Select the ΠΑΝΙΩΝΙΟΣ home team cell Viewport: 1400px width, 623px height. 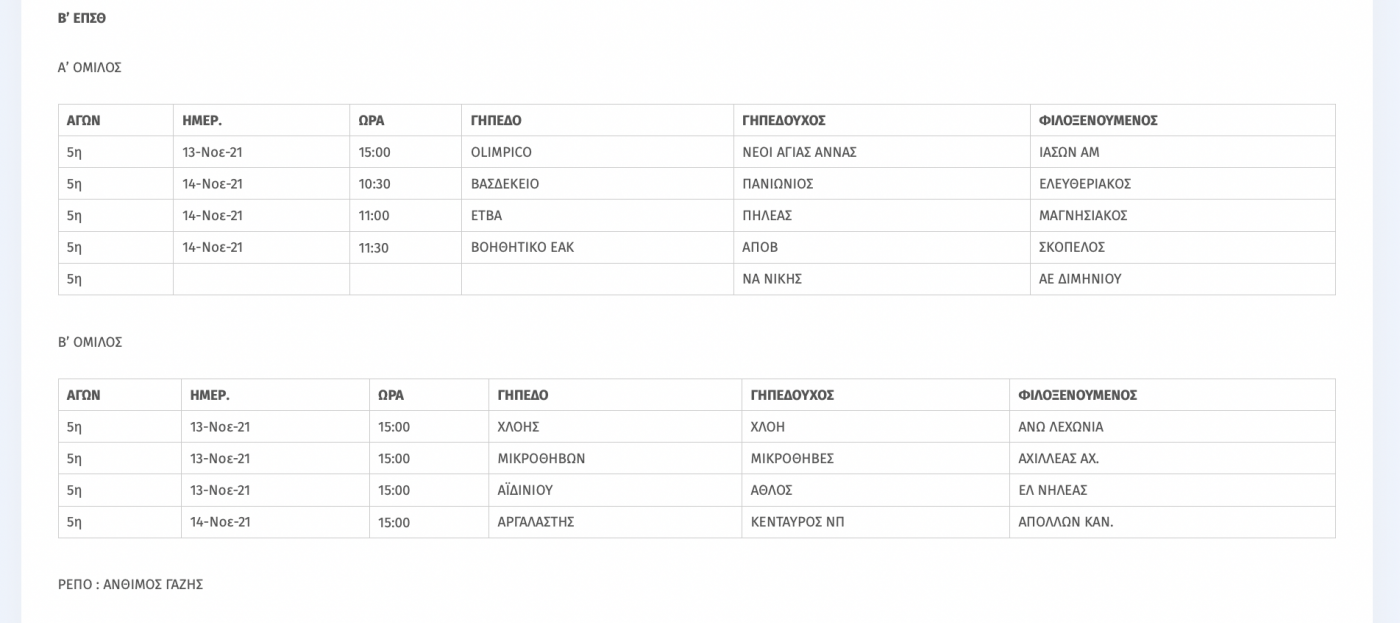coord(882,184)
